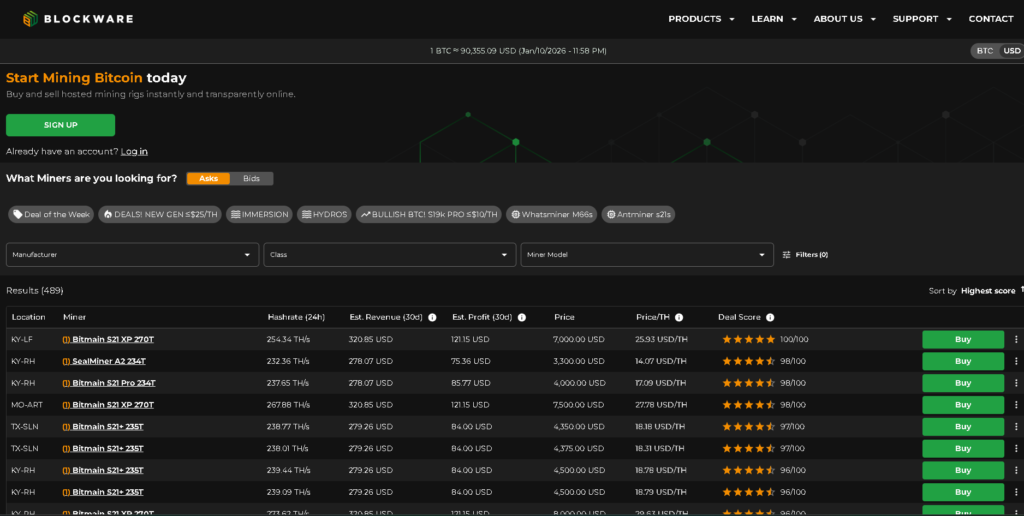Toggle sort direction arrow beside Highest score

click(1021, 289)
